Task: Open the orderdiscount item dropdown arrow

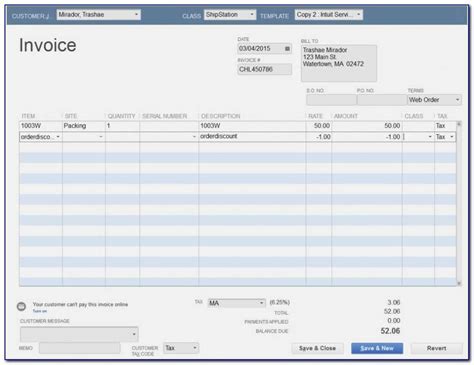Action: (58, 137)
